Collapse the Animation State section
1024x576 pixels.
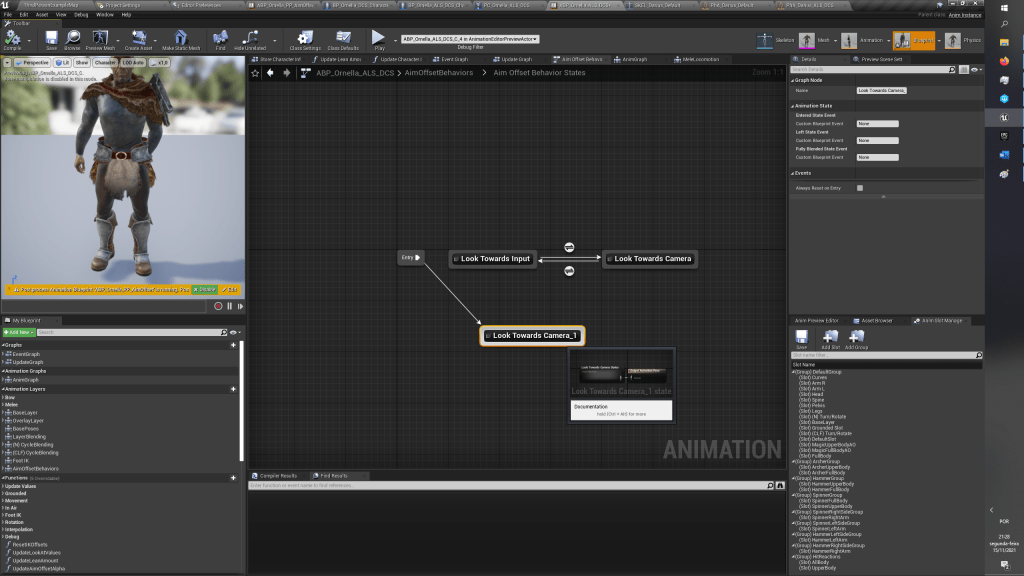(x=794, y=105)
